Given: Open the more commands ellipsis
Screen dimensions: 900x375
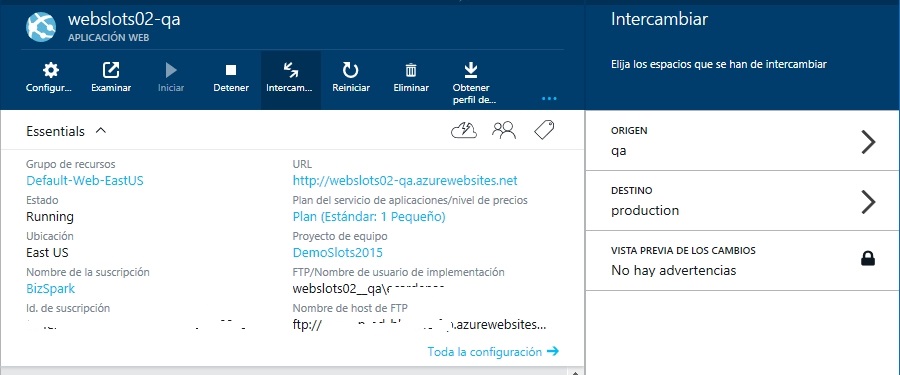Looking at the screenshot, I should pos(549,99).
